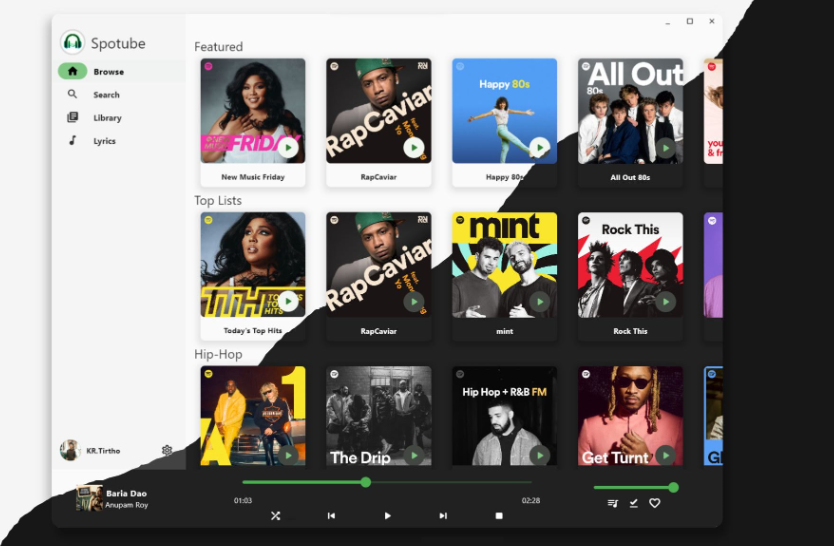The image size is (834, 546).
Task: Click the library stack icon
Action: click(72, 117)
